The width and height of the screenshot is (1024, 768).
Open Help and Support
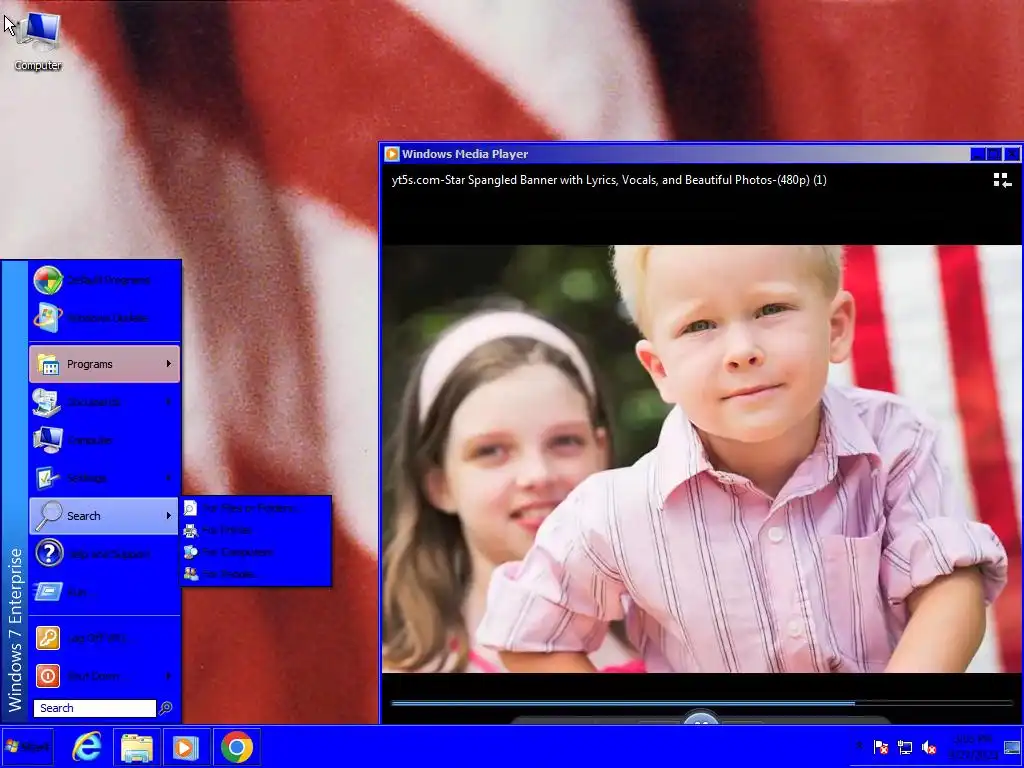[104, 554]
